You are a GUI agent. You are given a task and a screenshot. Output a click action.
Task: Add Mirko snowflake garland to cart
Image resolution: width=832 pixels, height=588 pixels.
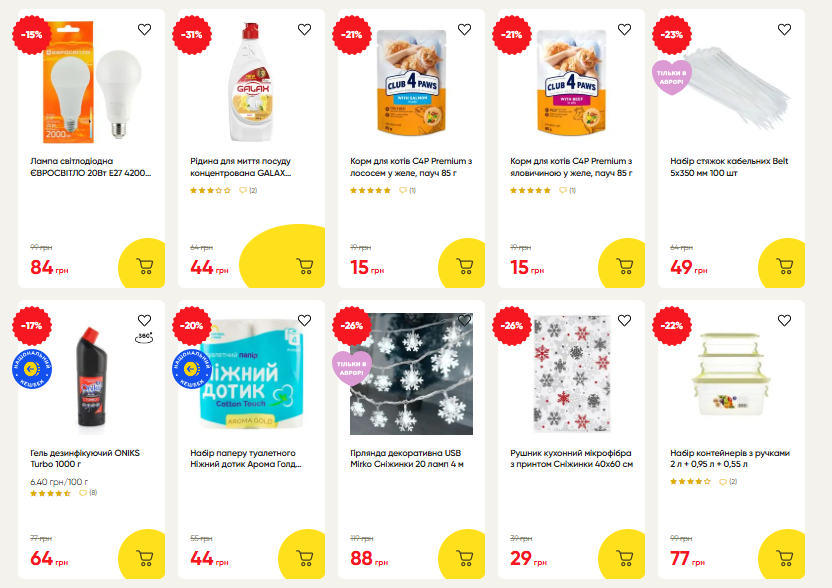click(464, 558)
